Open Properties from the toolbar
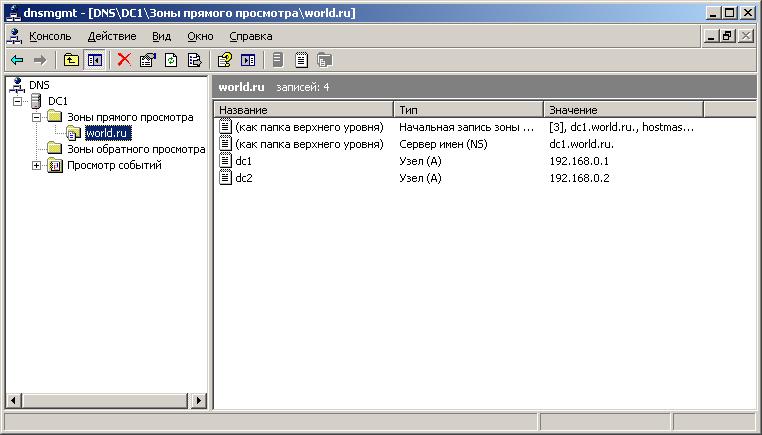This screenshot has height=435, width=762. 148,60
